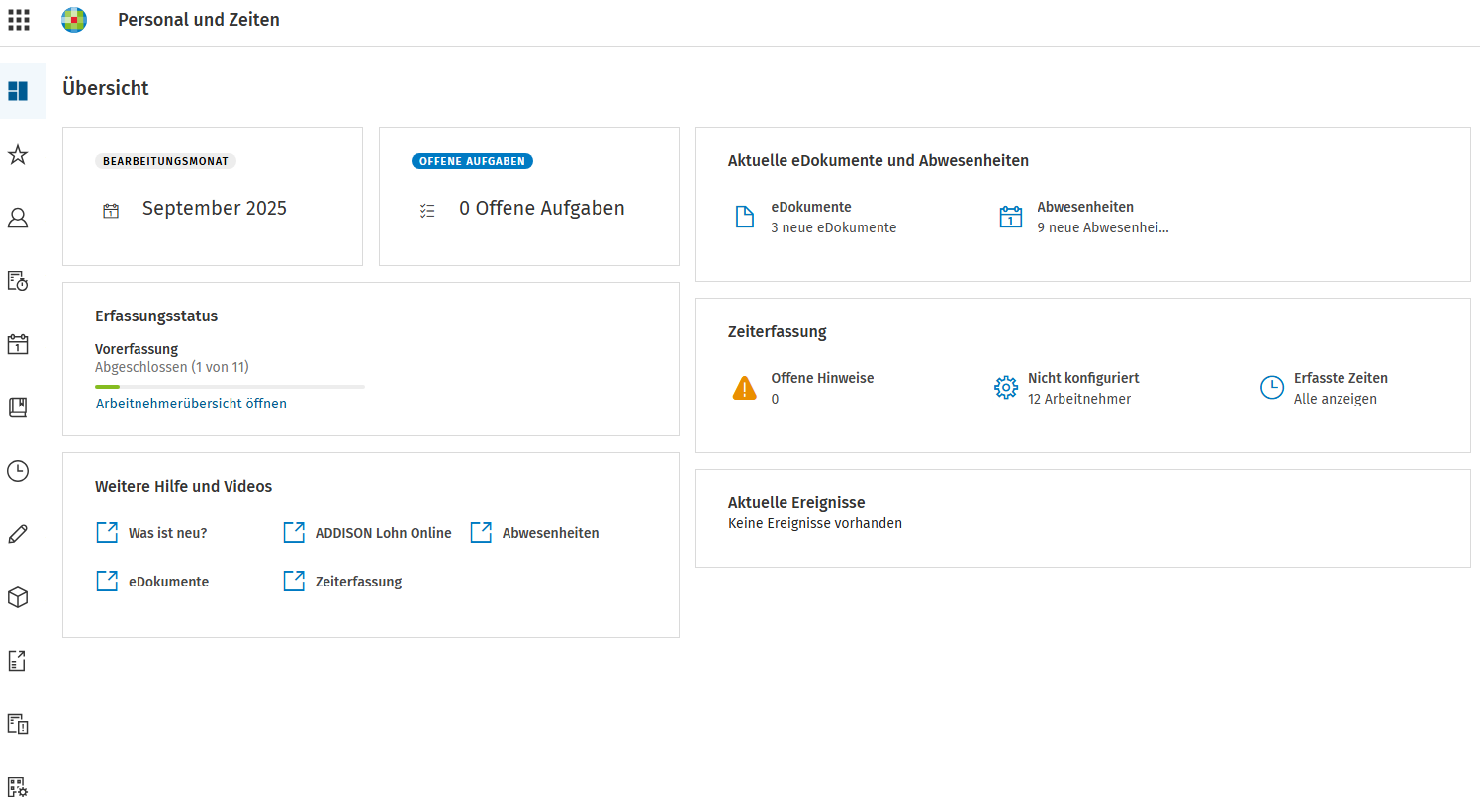1480x812 pixels.
Task: Click the OFFENE AUFGABEN blue badge
Action: [x=473, y=161]
